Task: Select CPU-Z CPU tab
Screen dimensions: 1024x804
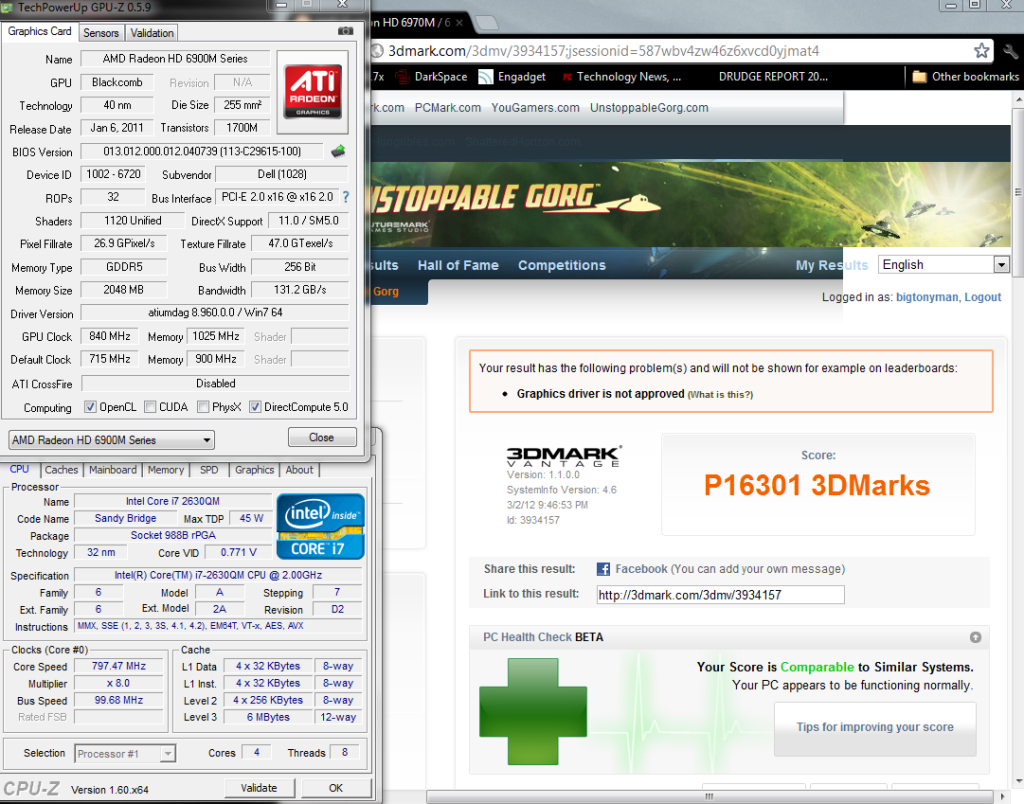Action: (20, 469)
